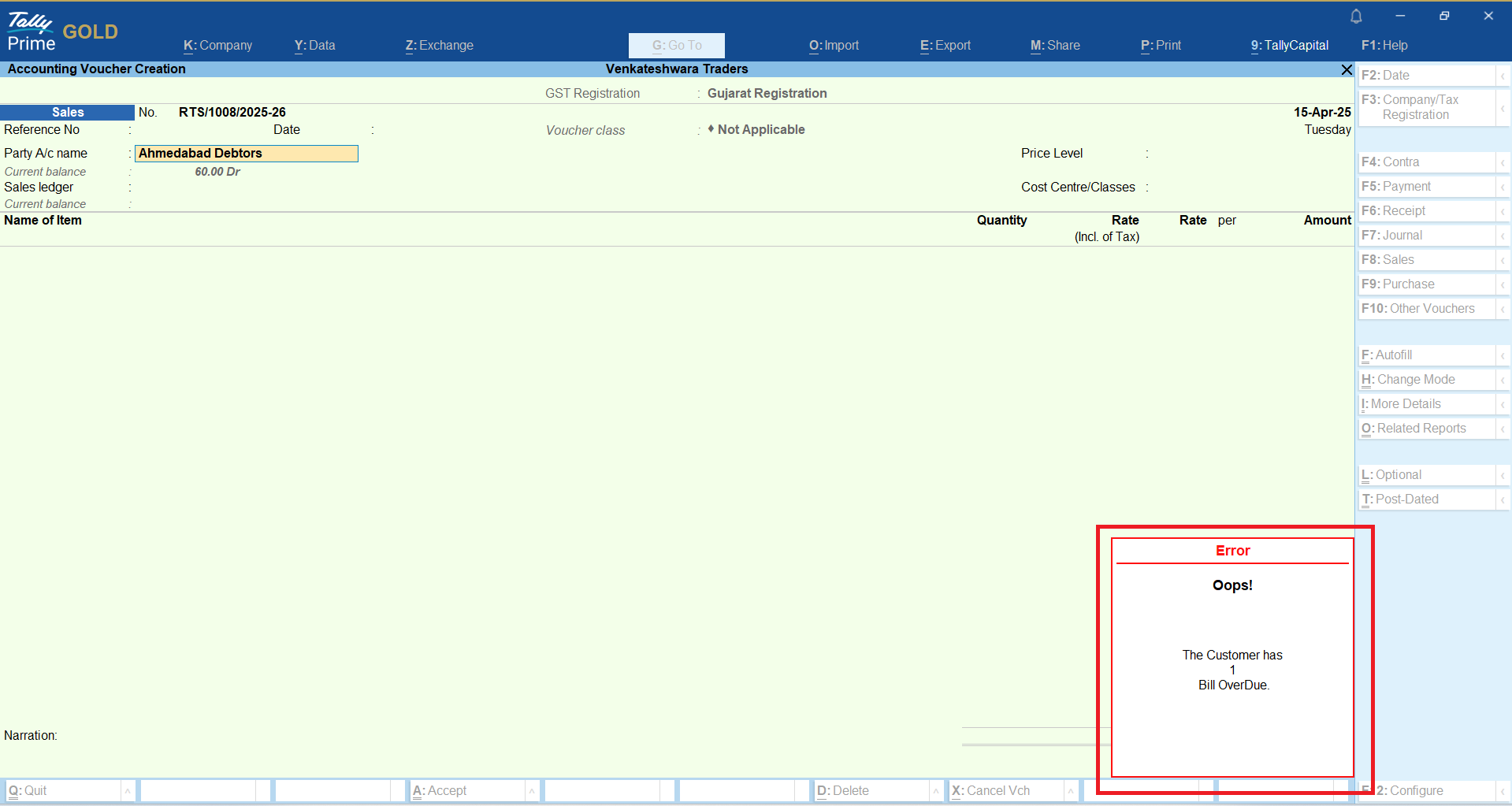Expand the up-arrow beside Q: Quit
This screenshot has width=1512, height=806.
(x=128, y=791)
